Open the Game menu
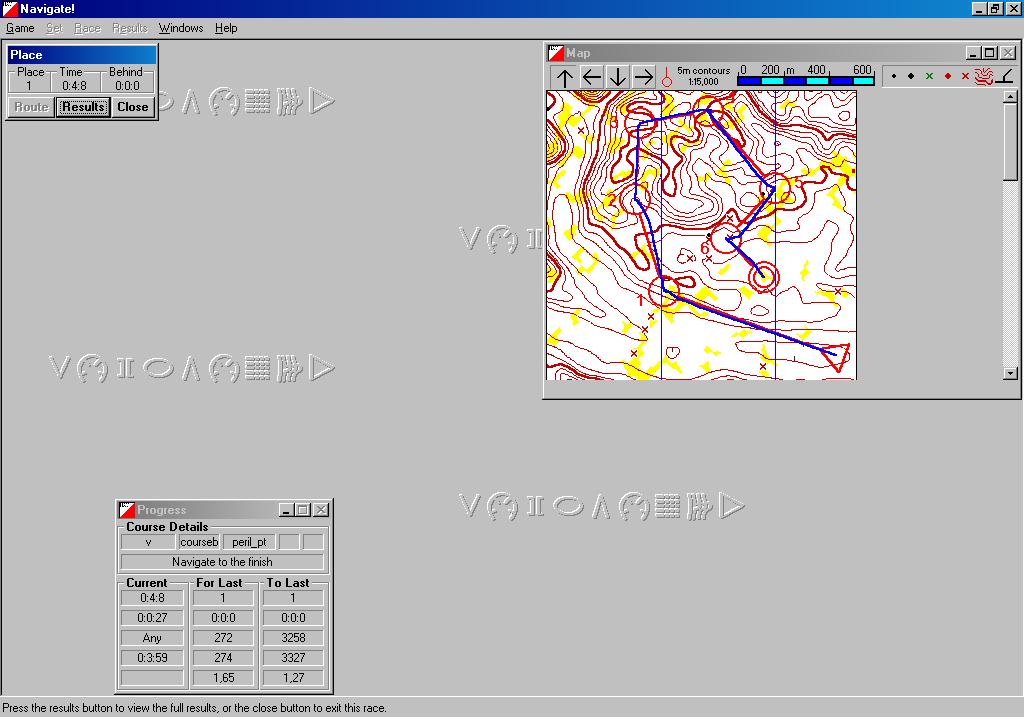Image resolution: width=1024 pixels, height=718 pixels. [x=20, y=28]
